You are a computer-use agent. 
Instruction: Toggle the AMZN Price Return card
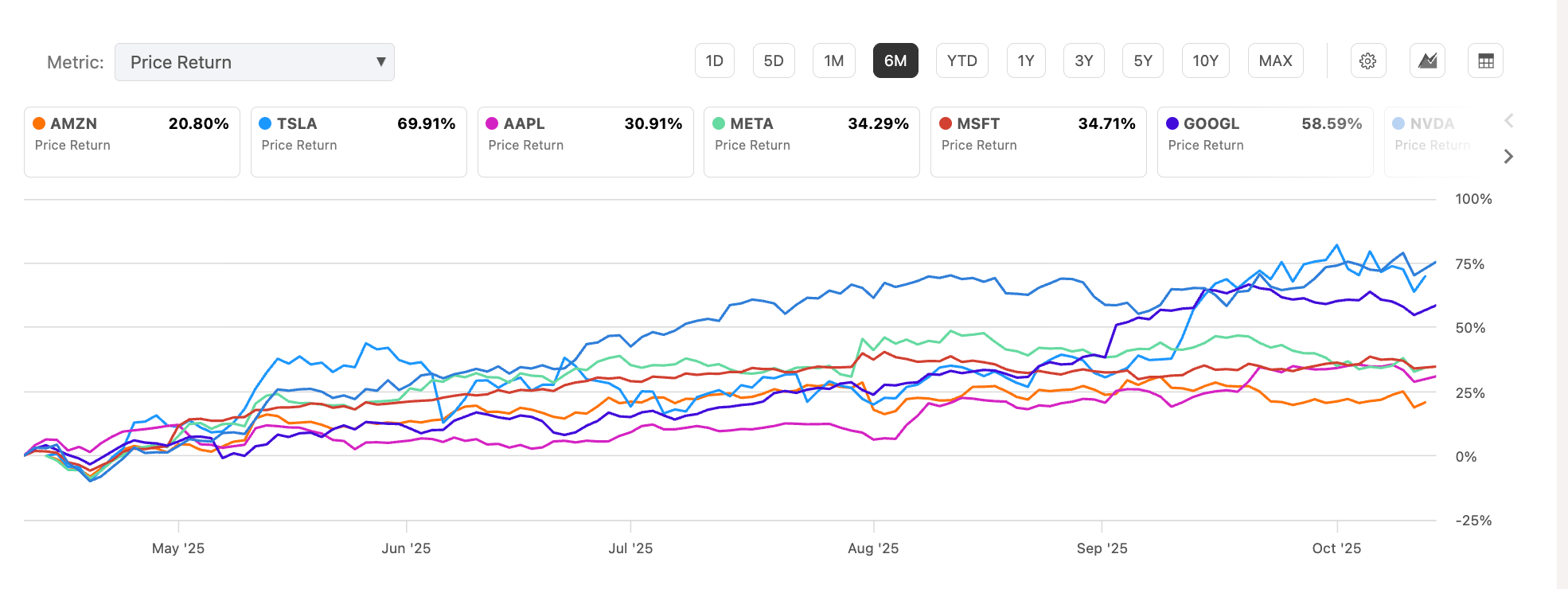click(131, 142)
